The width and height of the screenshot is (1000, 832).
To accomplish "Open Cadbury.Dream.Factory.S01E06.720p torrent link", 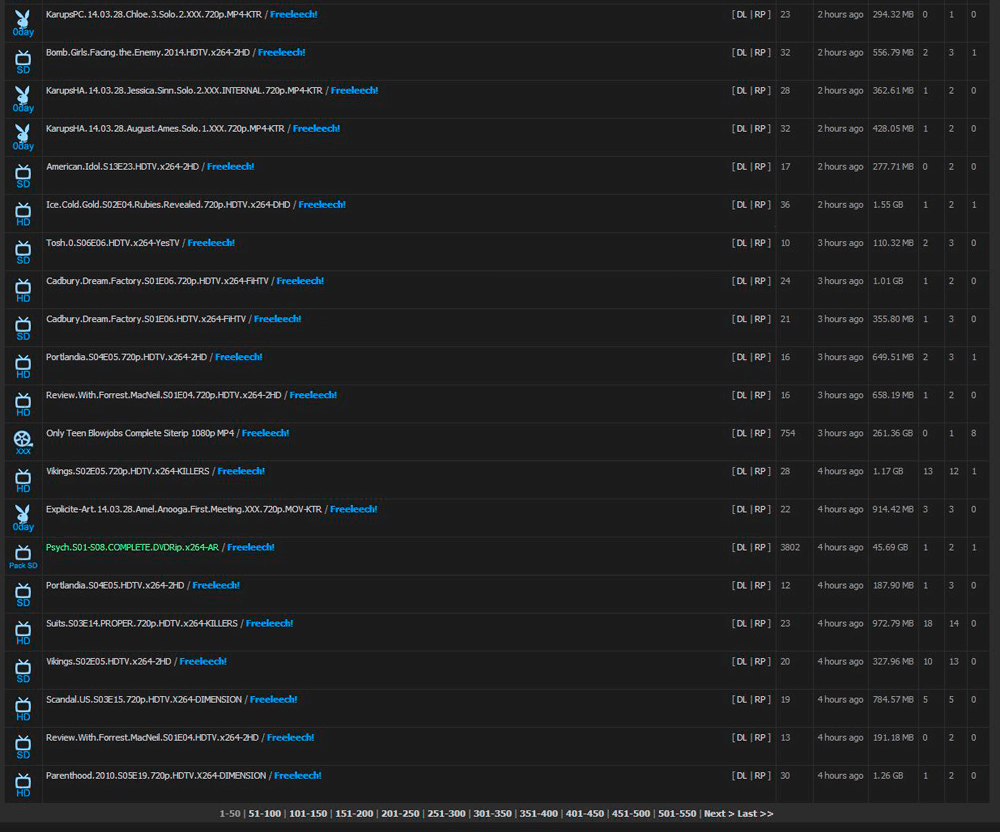I will point(157,281).
